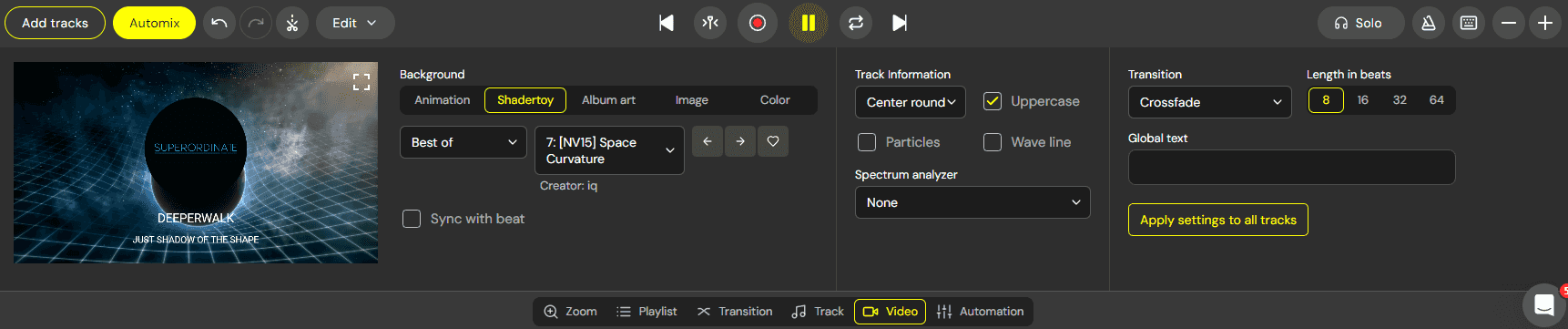
Task: Start Automix
Action: click(154, 23)
